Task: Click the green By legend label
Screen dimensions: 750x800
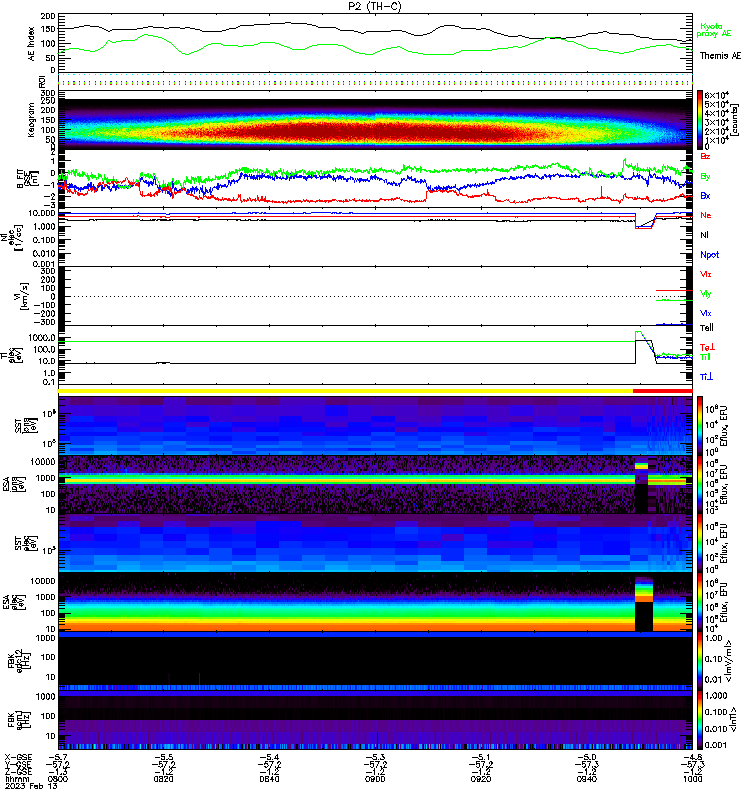Action: click(706, 176)
